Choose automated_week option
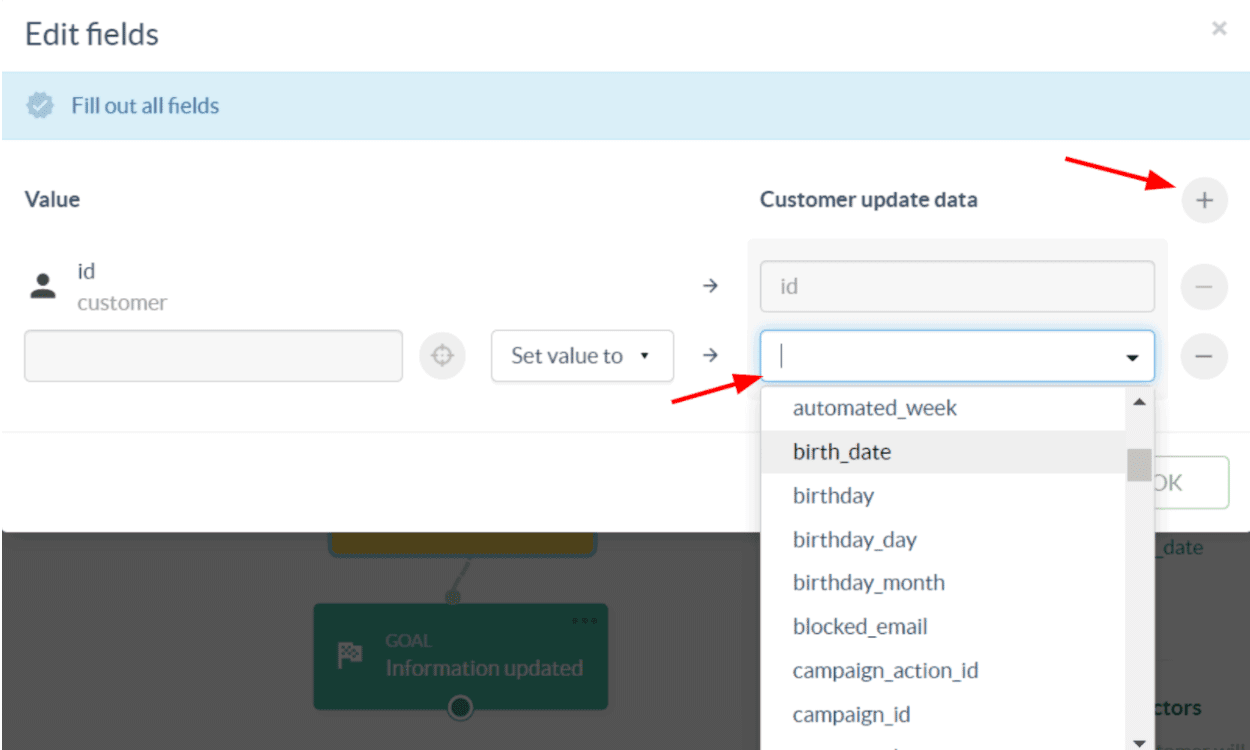The height and width of the screenshot is (750, 1250). (874, 408)
